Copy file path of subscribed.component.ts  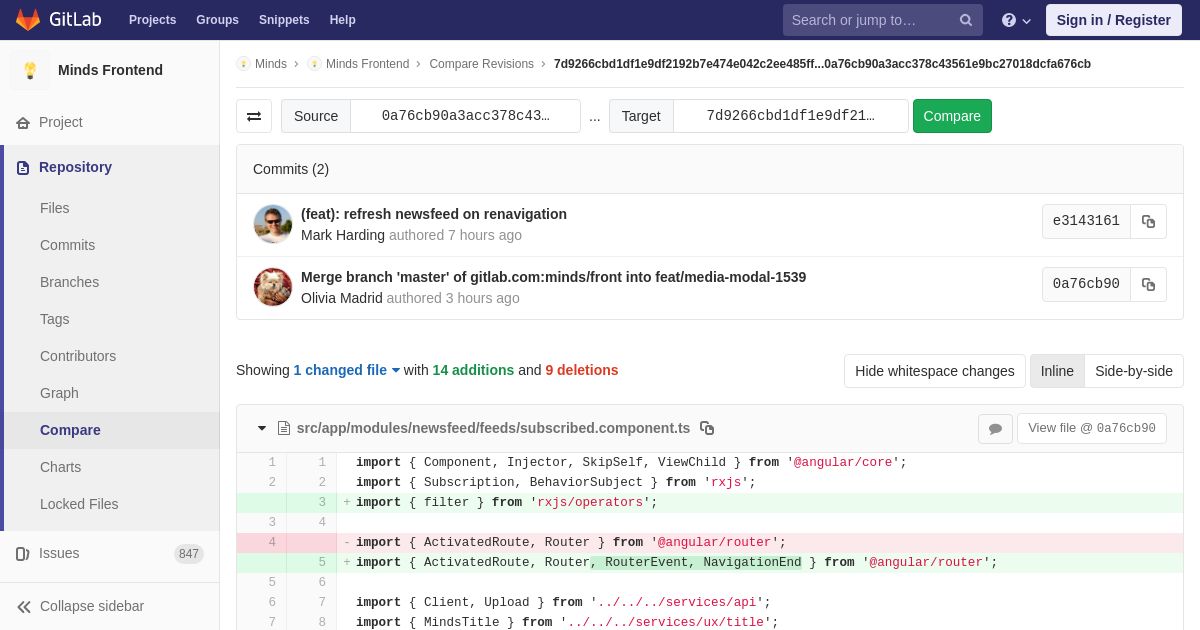click(x=707, y=428)
